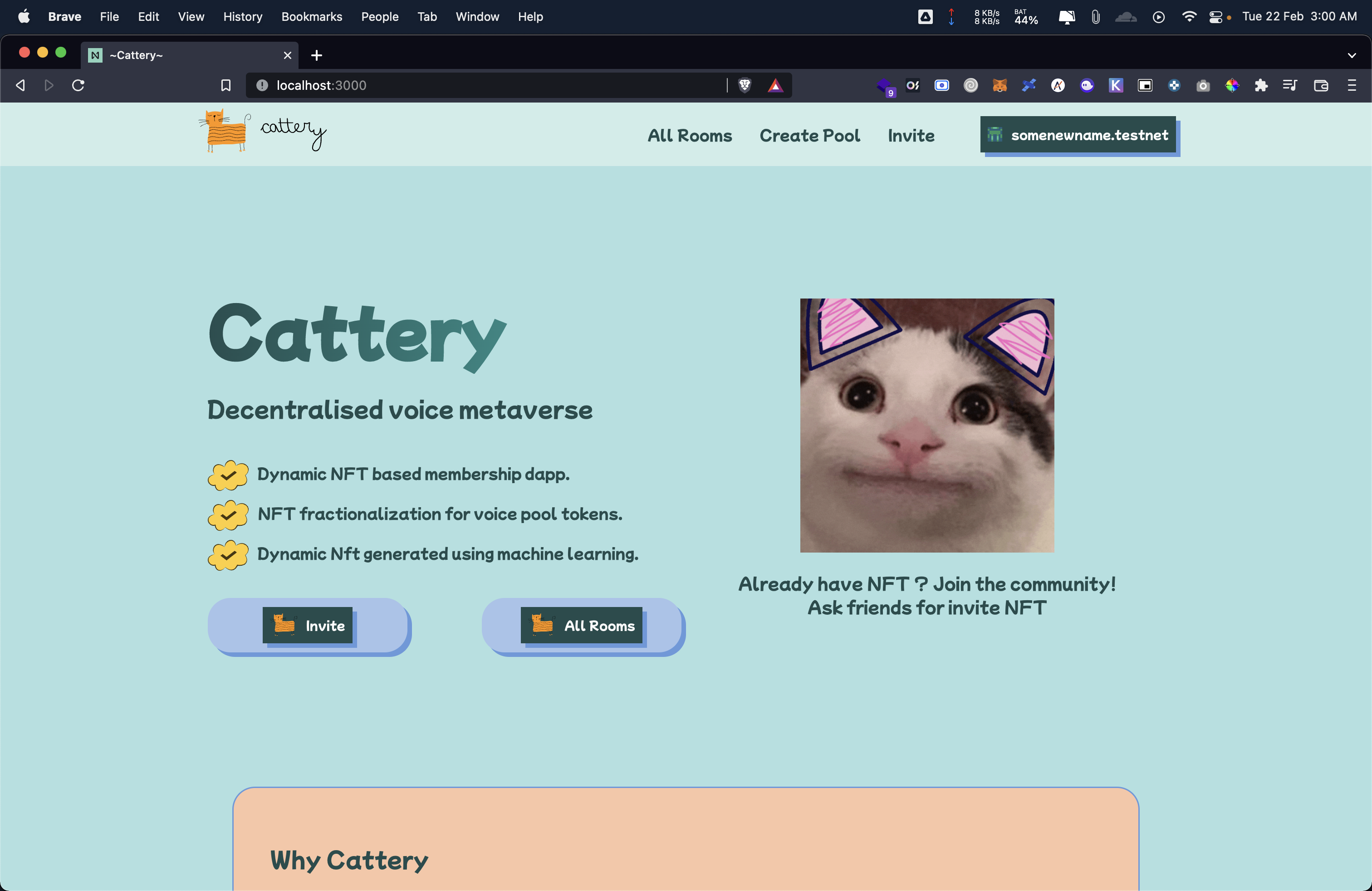Open the Phantom ghost wallet extension

point(1087,85)
